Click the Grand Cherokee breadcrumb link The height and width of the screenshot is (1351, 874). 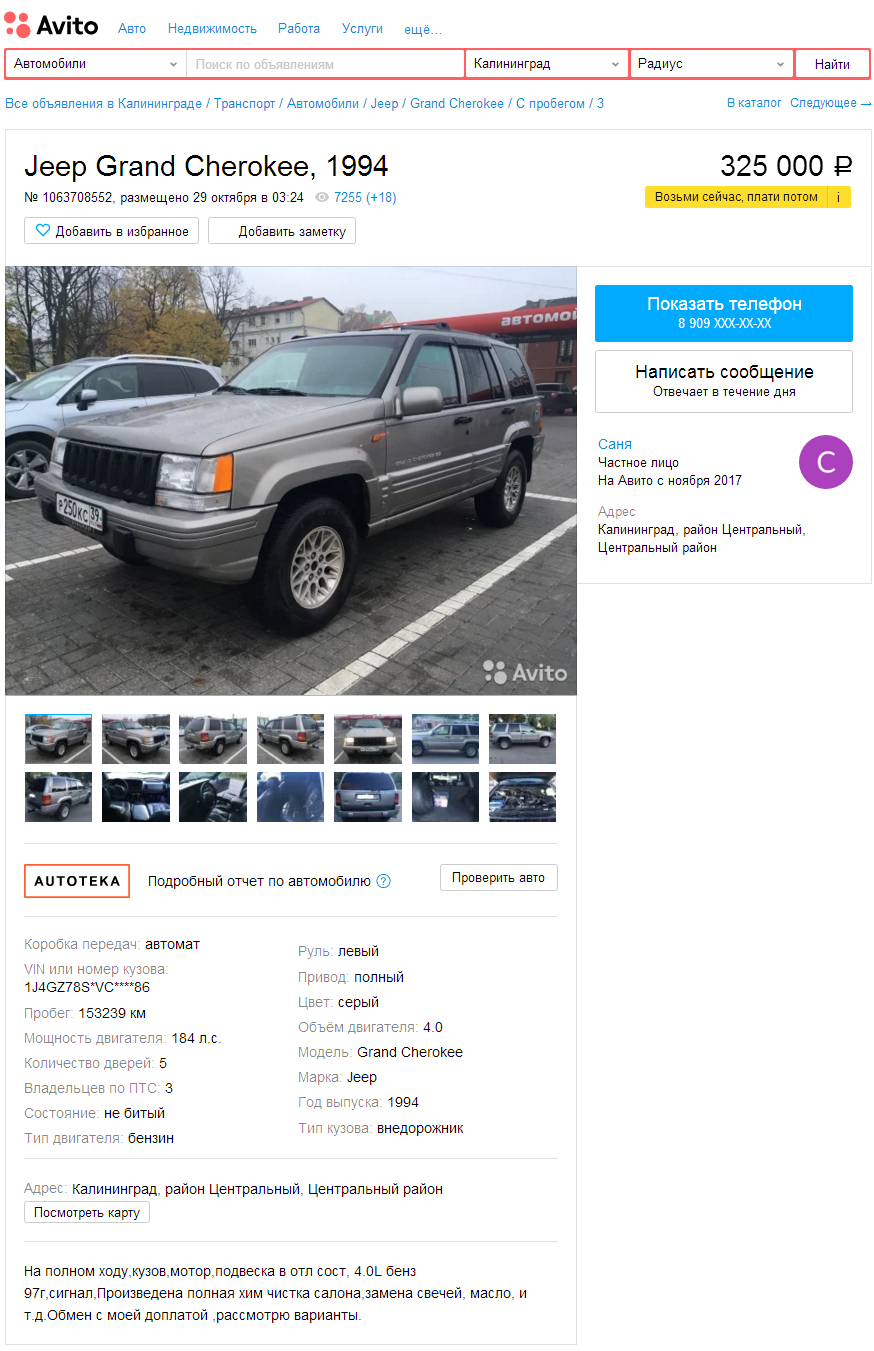(x=457, y=103)
